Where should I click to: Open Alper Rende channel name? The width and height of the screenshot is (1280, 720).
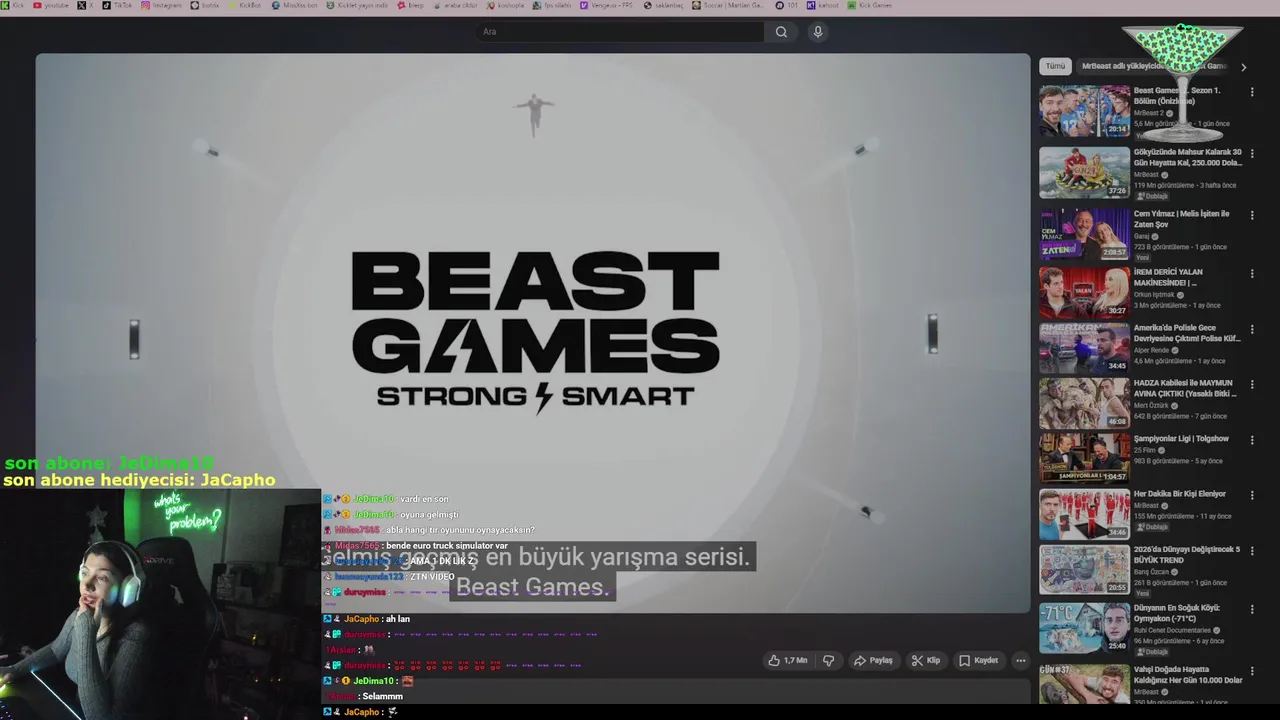[x=1153, y=349]
